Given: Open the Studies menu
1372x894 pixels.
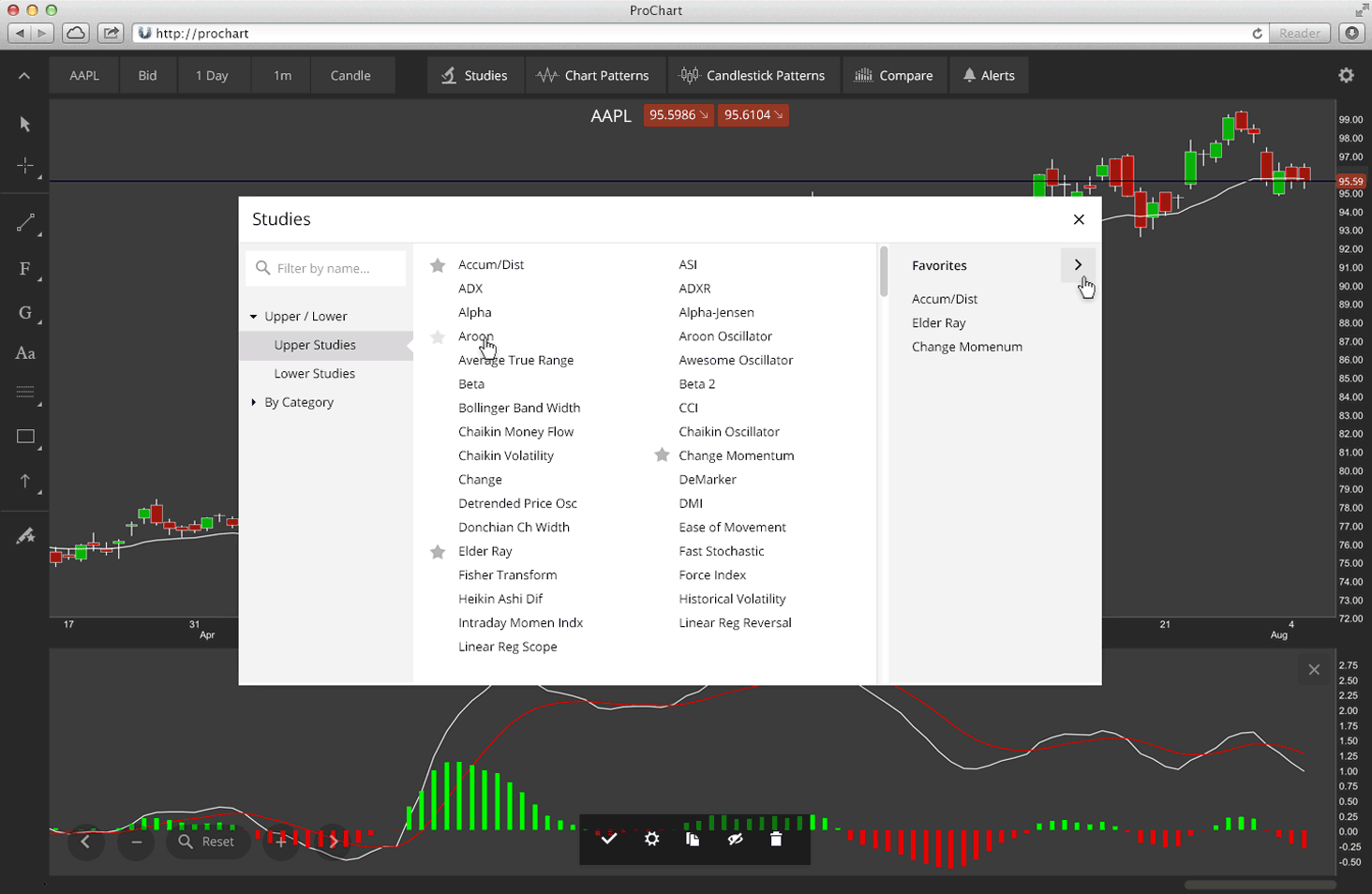Looking at the screenshot, I should (474, 76).
